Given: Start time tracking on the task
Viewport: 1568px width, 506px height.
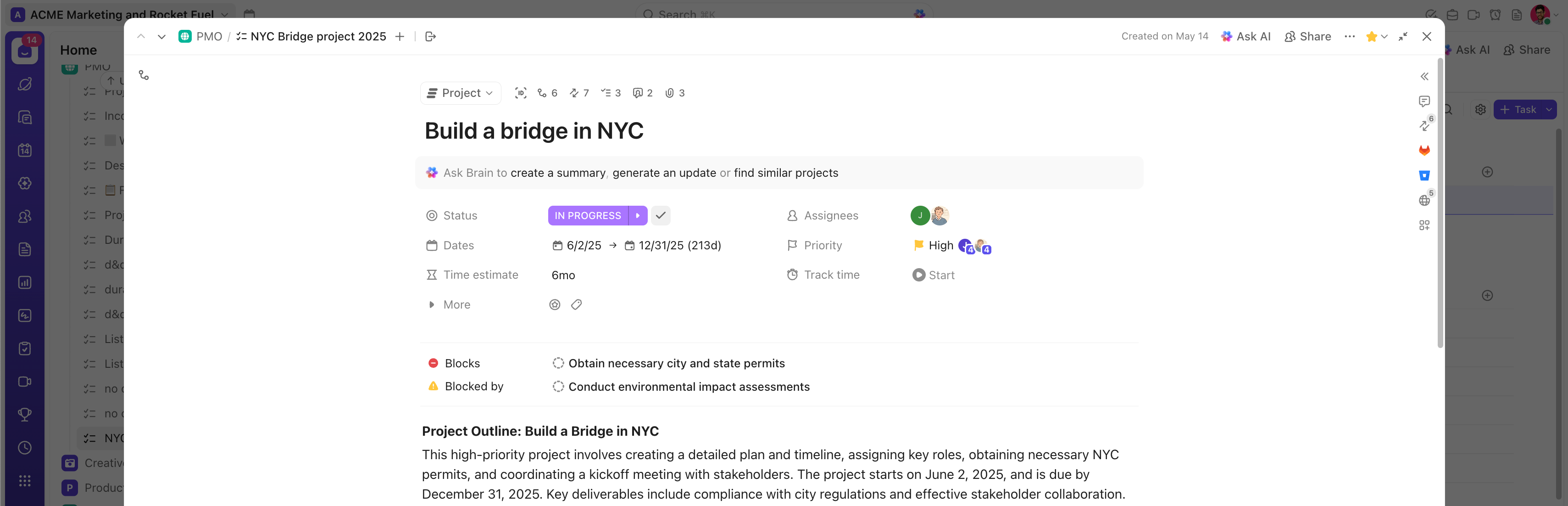Looking at the screenshot, I should coord(934,275).
